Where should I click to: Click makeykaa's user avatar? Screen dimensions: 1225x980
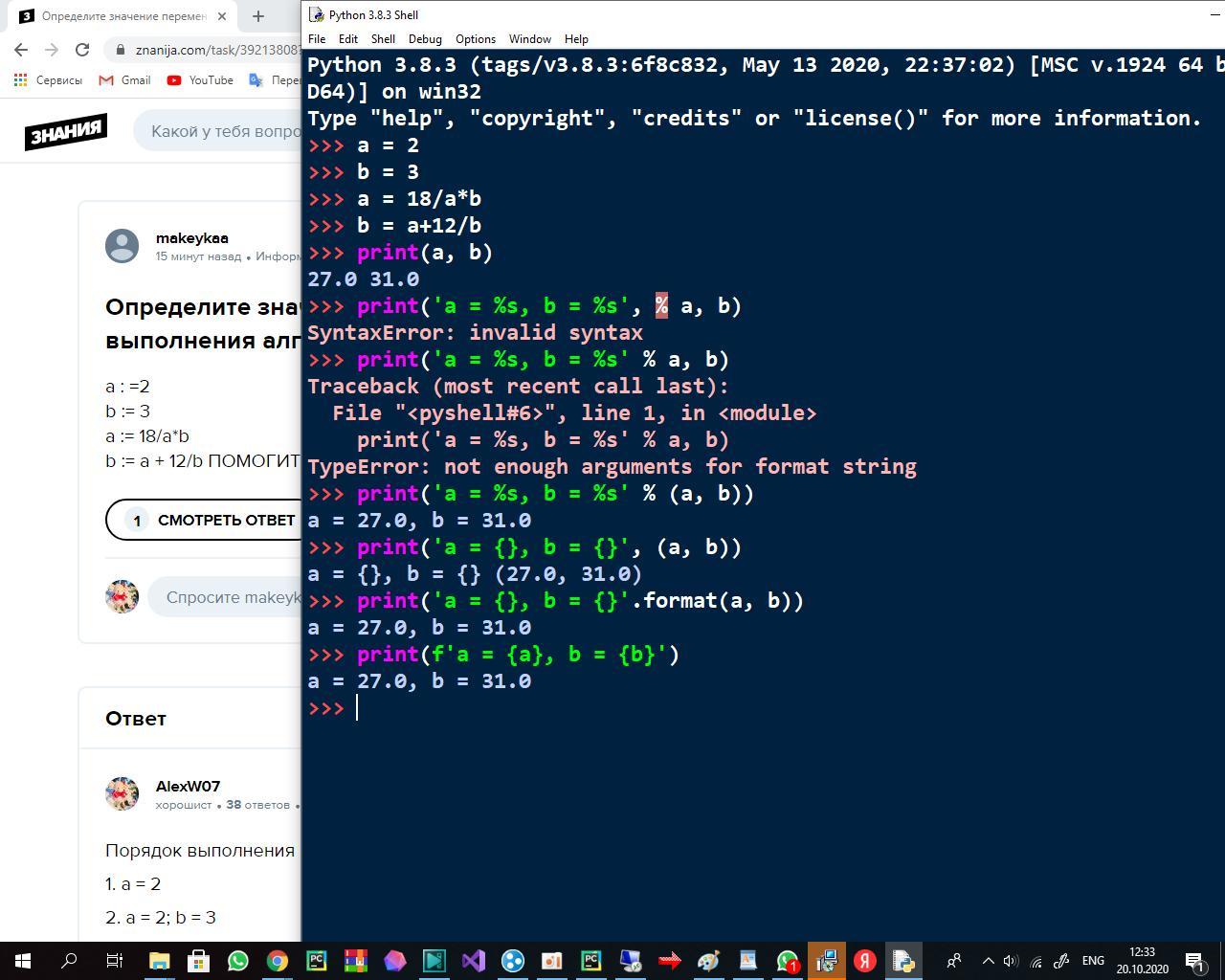122,246
